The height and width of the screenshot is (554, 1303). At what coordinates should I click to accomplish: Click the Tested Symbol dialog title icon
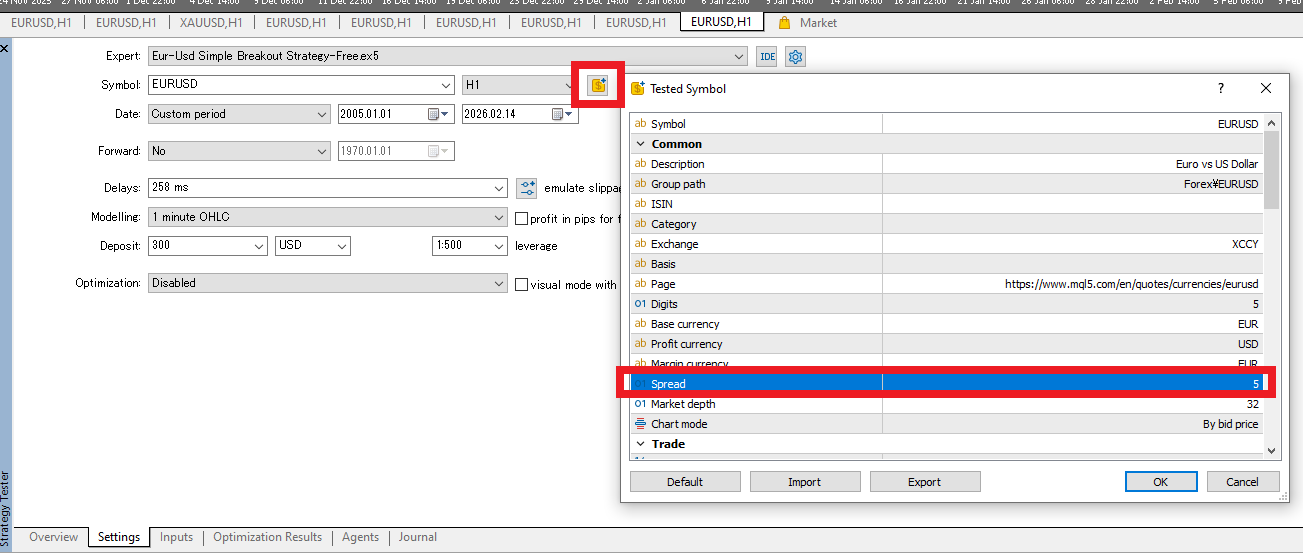click(638, 88)
